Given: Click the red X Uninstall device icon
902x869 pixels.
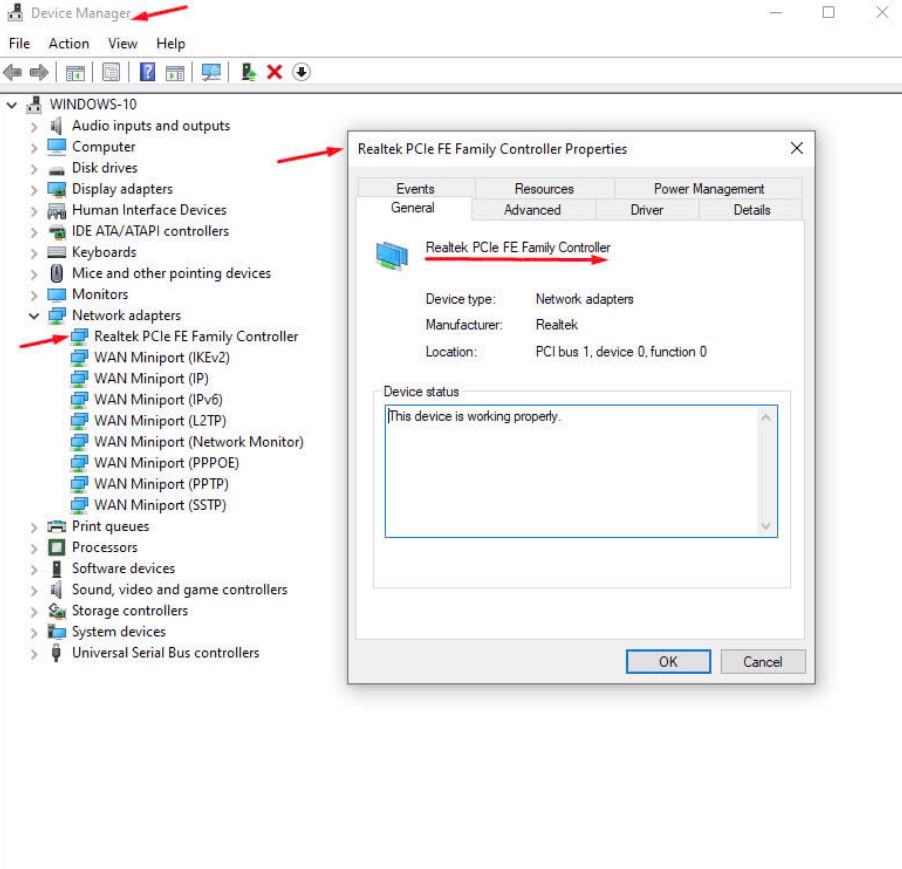Looking at the screenshot, I should click(x=274, y=72).
